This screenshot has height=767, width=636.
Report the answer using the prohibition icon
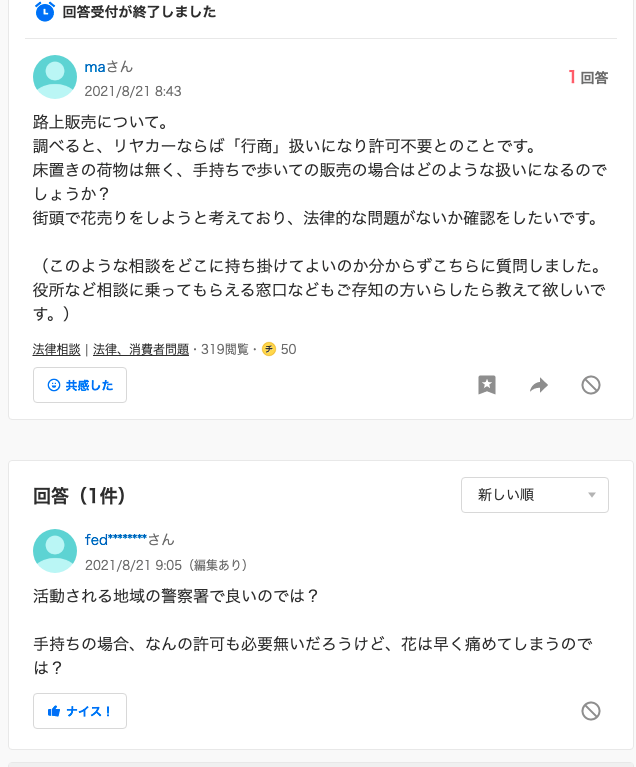click(591, 711)
